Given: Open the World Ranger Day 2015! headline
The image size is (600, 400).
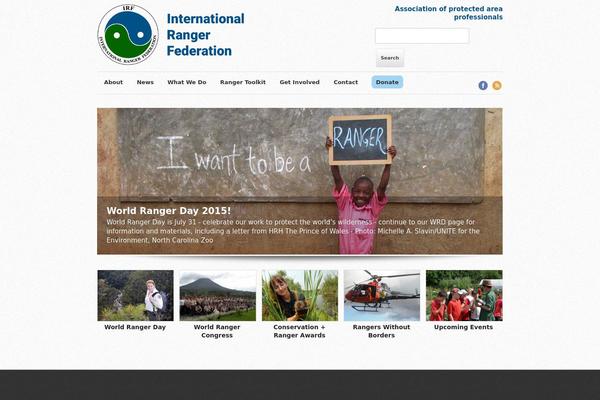Looking at the screenshot, I should (x=169, y=211).
